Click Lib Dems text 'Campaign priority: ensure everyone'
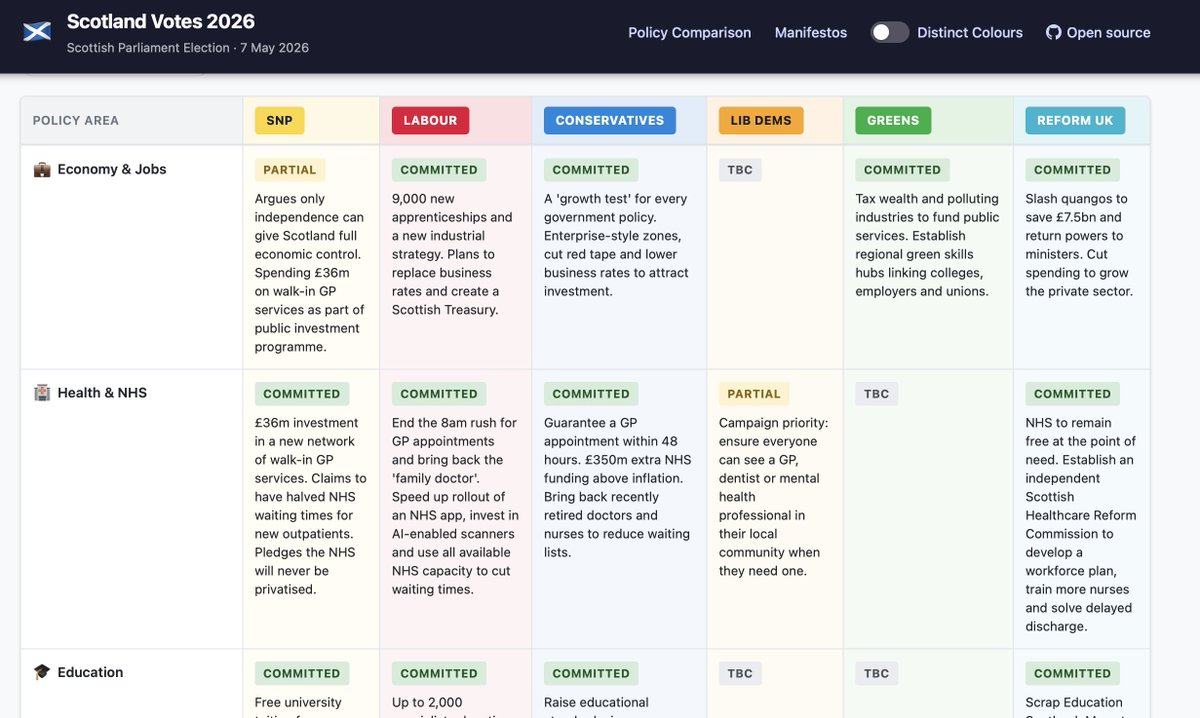The width and height of the screenshot is (1200, 718). click(773, 432)
